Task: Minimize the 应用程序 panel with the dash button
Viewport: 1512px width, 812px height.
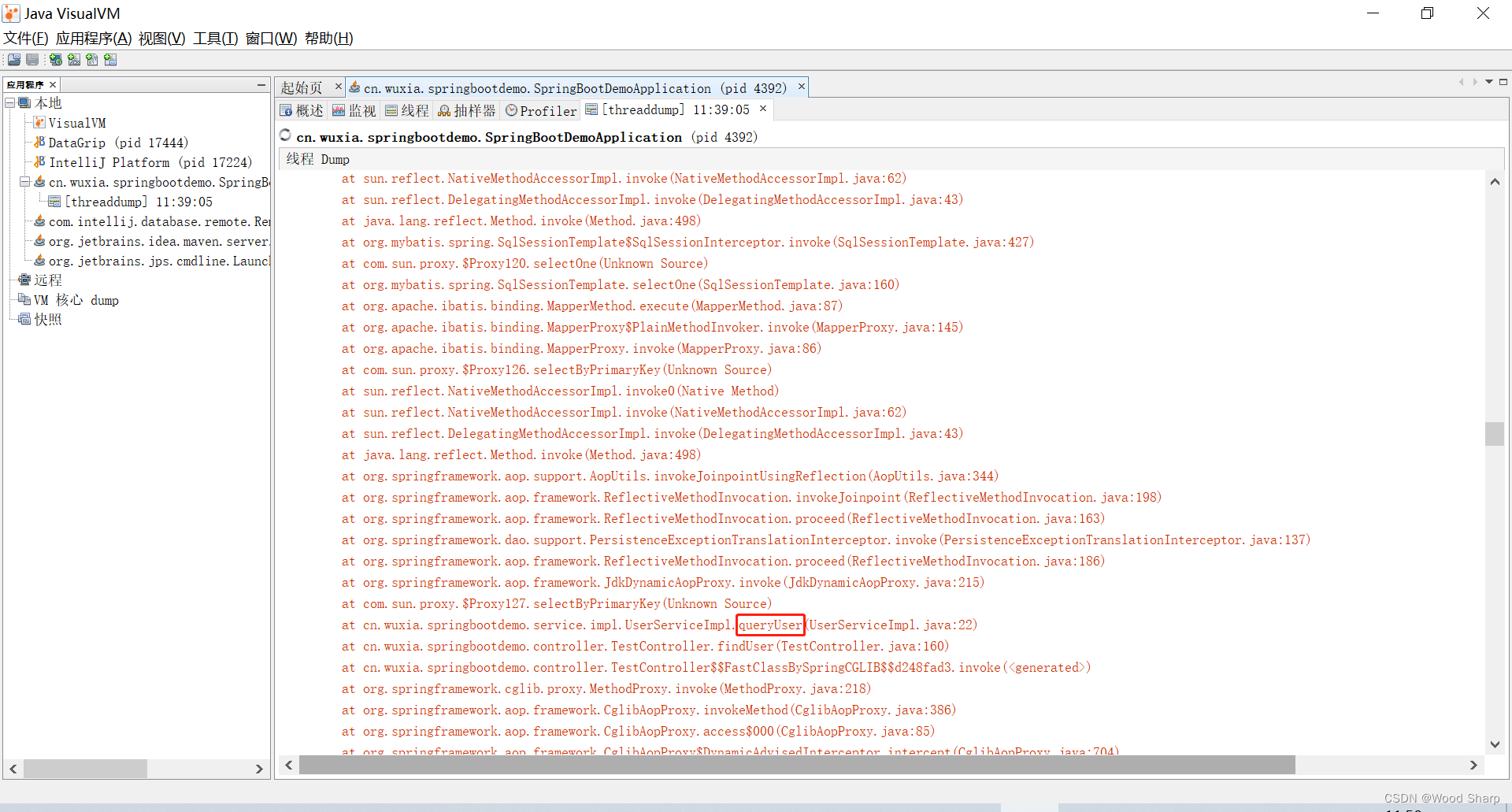Action: [x=261, y=85]
